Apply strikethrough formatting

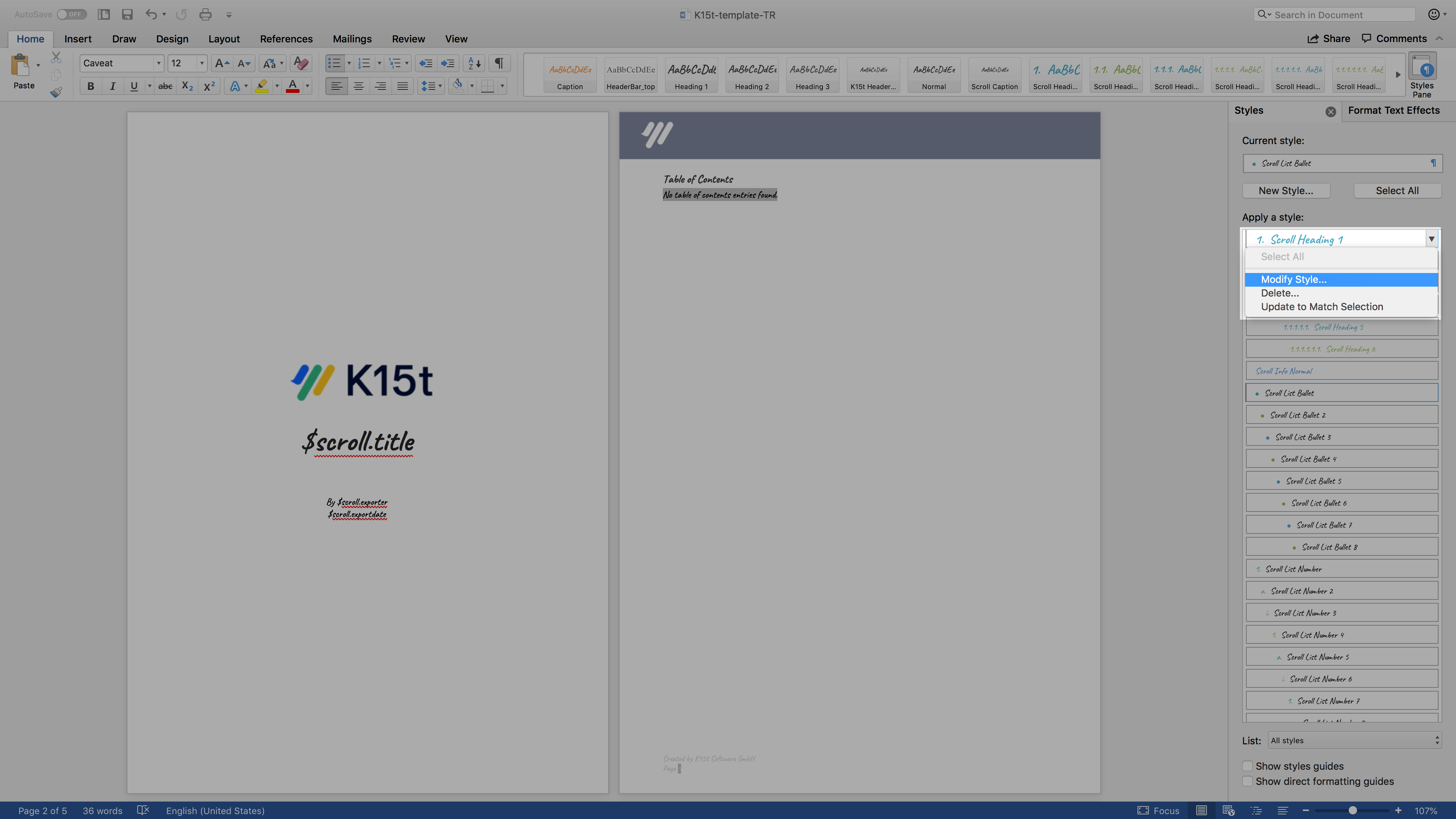click(165, 86)
